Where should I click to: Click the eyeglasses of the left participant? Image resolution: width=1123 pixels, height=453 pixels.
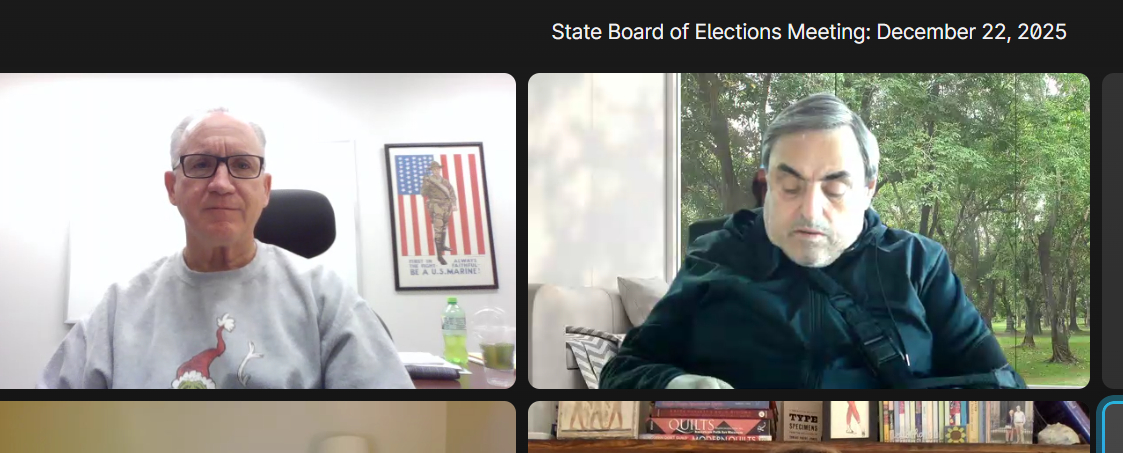click(x=221, y=166)
